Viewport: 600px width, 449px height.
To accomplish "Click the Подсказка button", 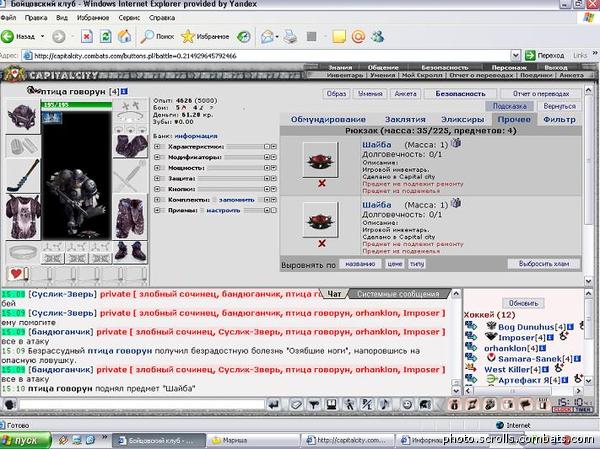I will point(509,106).
